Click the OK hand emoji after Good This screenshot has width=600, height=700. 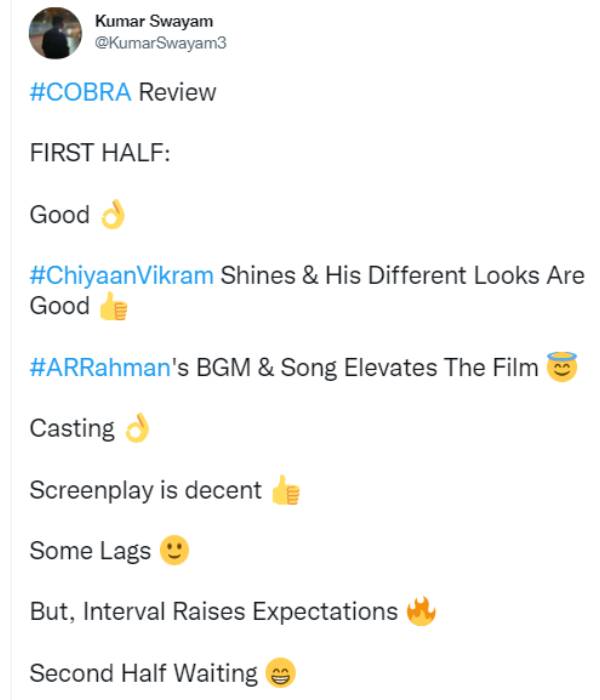[x=112, y=215]
